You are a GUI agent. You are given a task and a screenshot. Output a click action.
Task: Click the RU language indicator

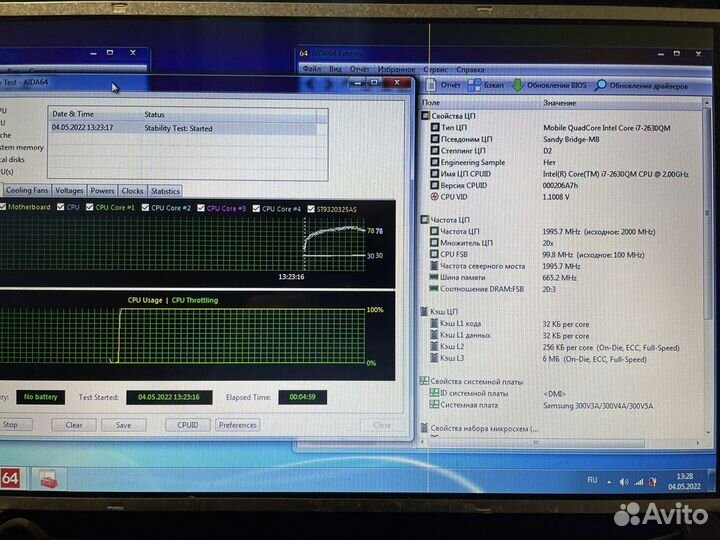(592, 480)
